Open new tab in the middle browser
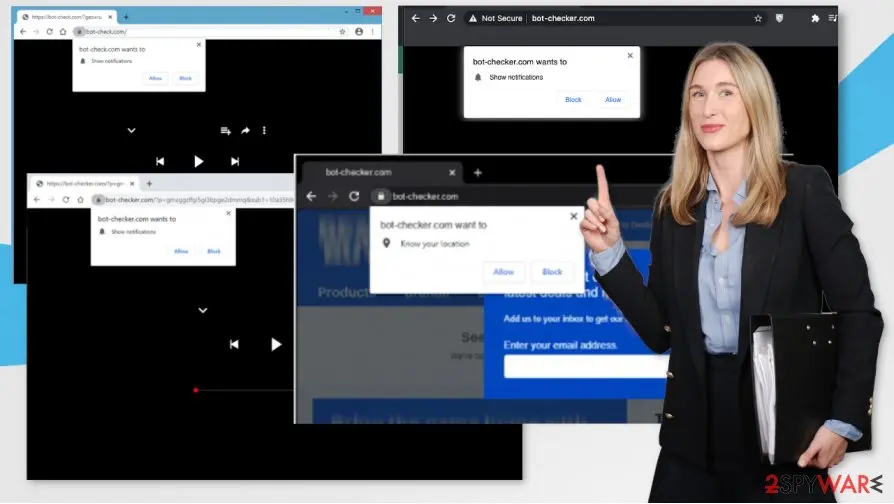The height and width of the screenshot is (504, 894). pyautogui.click(x=478, y=172)
